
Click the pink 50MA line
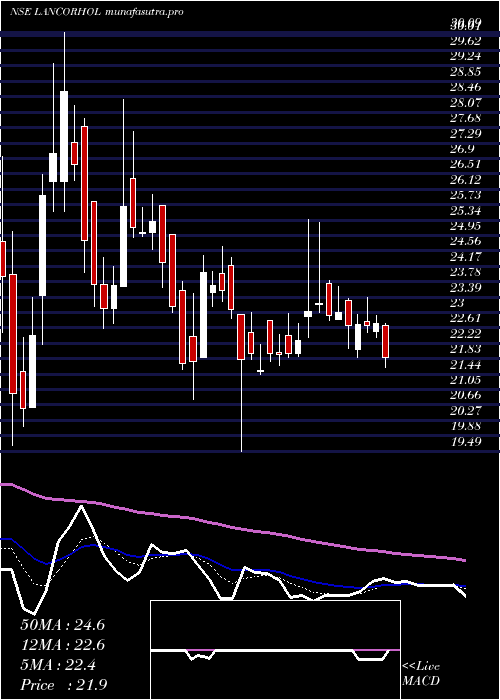pos(232,528)
